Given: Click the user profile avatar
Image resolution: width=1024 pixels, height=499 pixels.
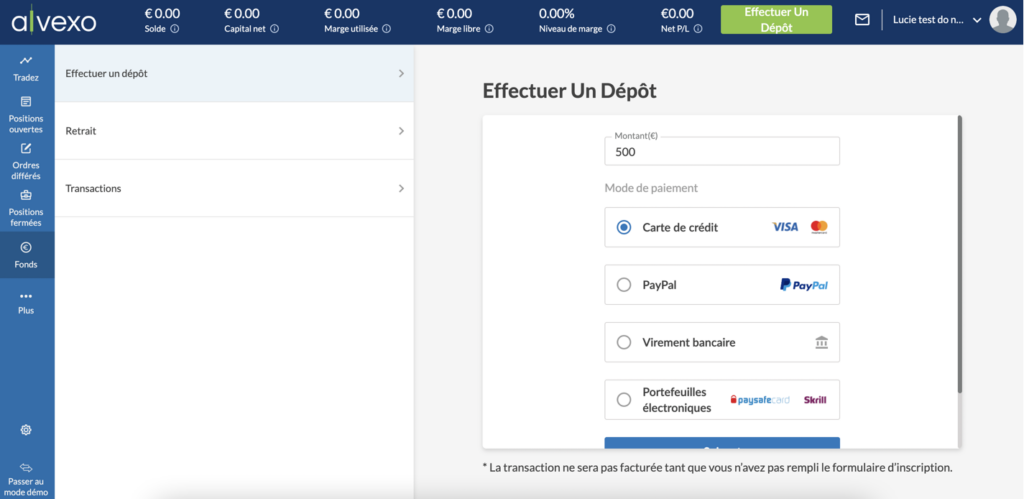Looking at the screenshot, I should (x=1002, y=19).
